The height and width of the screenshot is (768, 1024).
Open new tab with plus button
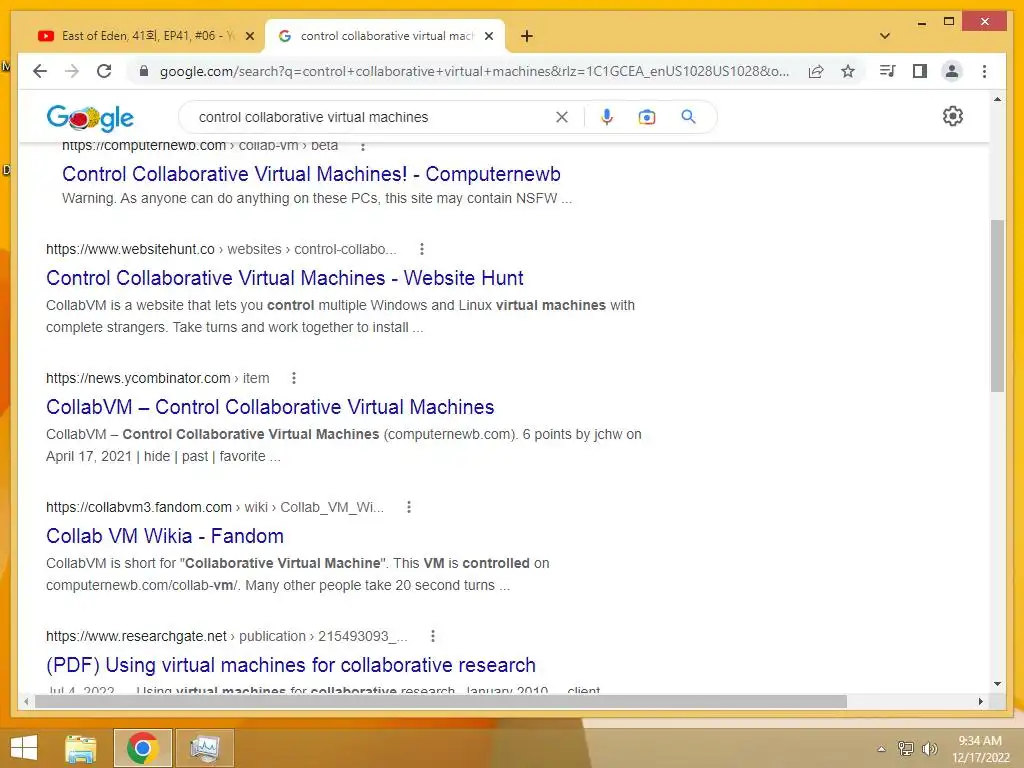pyautogui.click(x=527, y=36)
